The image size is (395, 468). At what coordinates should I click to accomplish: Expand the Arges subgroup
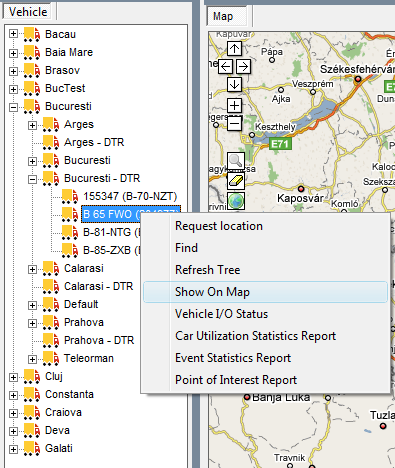[32, 125]
